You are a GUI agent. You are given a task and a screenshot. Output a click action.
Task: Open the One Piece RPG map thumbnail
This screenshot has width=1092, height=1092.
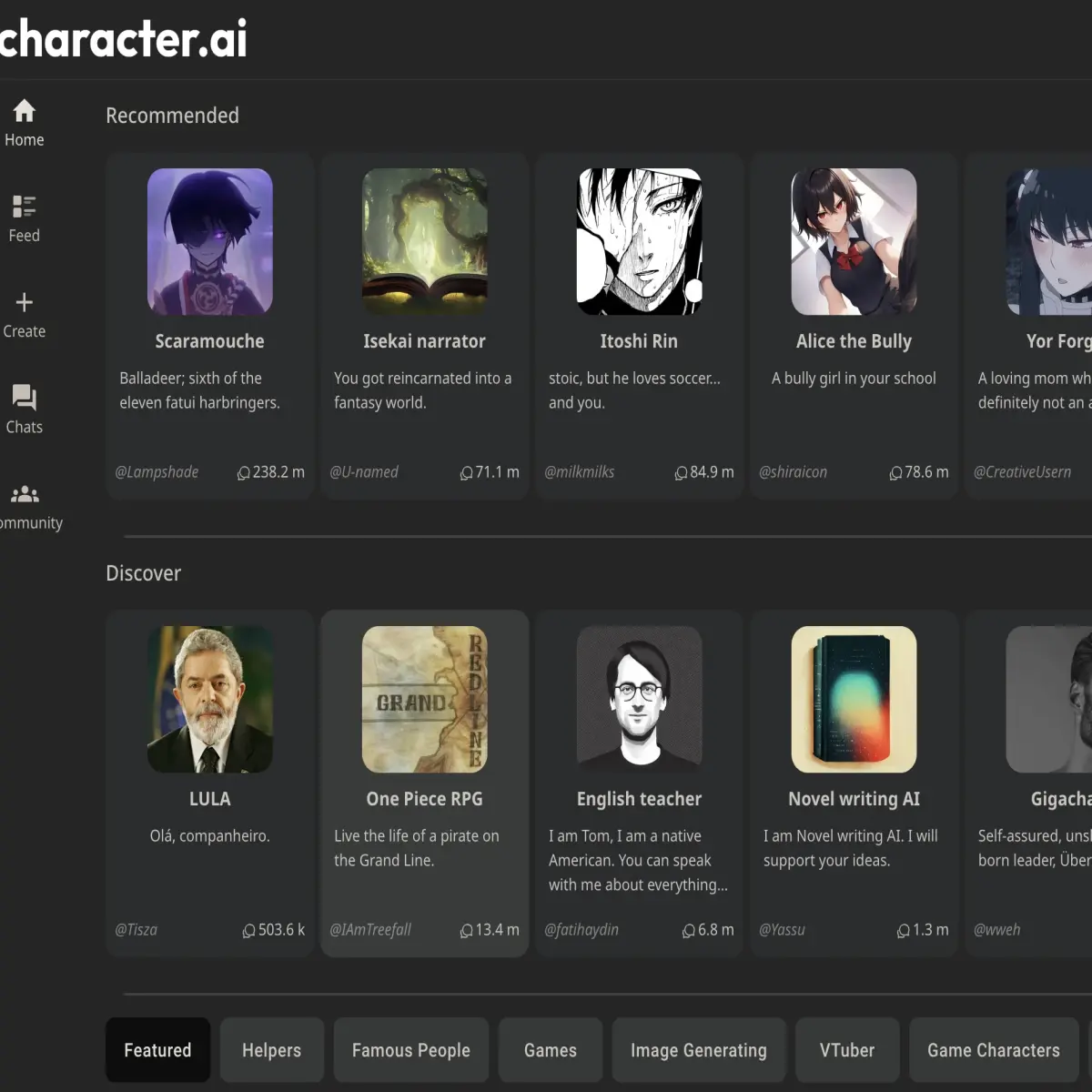(425, 699)
